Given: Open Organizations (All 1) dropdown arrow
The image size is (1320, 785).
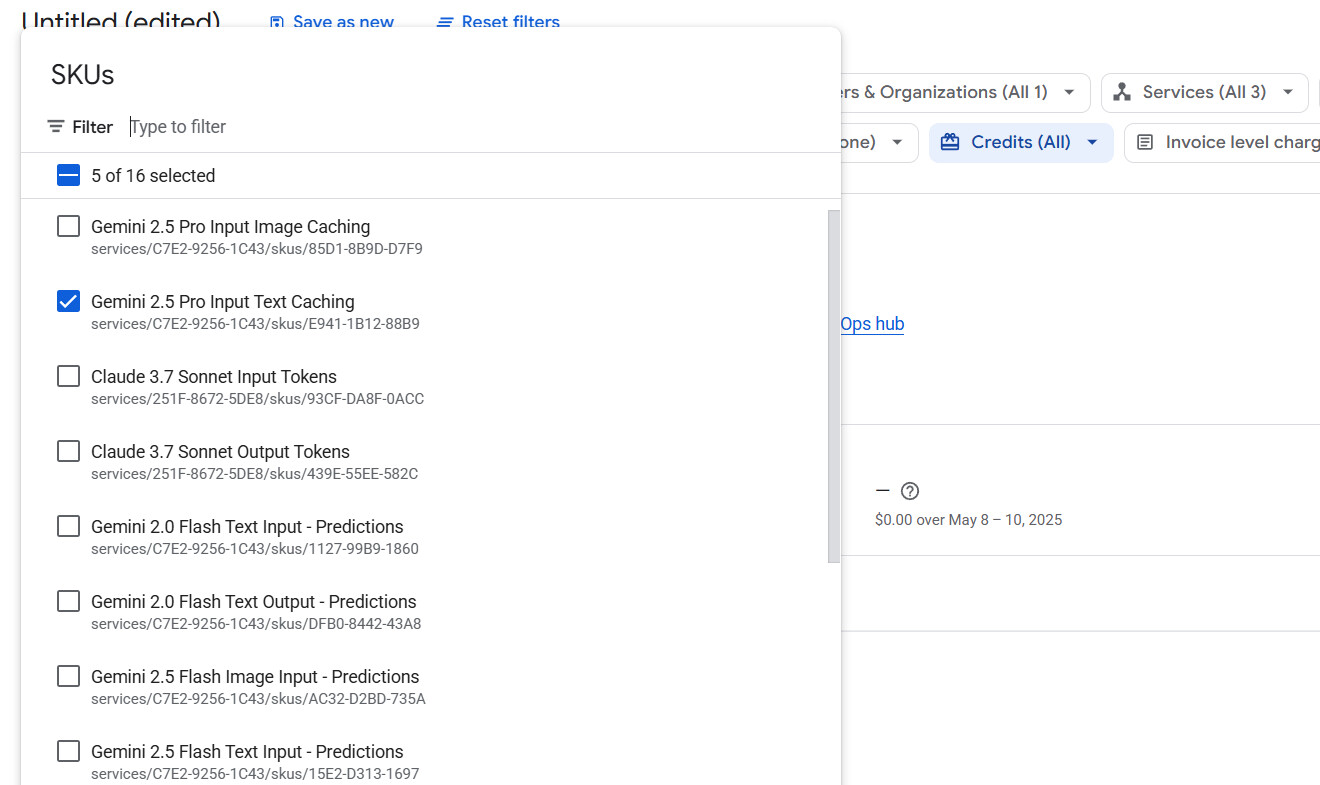Looking at the screenshot, I should (1069, 92).
